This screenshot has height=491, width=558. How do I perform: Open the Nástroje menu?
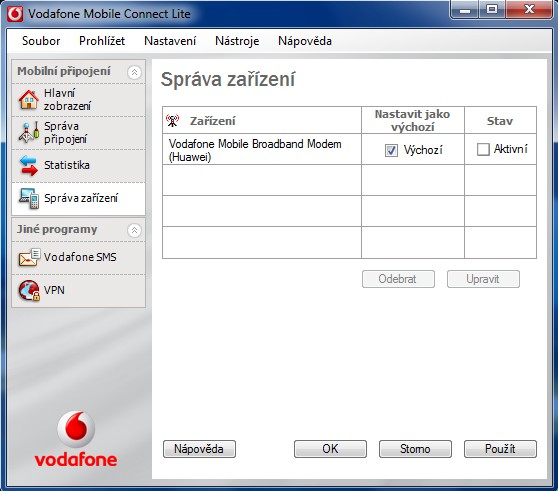[x=237, y=41]
